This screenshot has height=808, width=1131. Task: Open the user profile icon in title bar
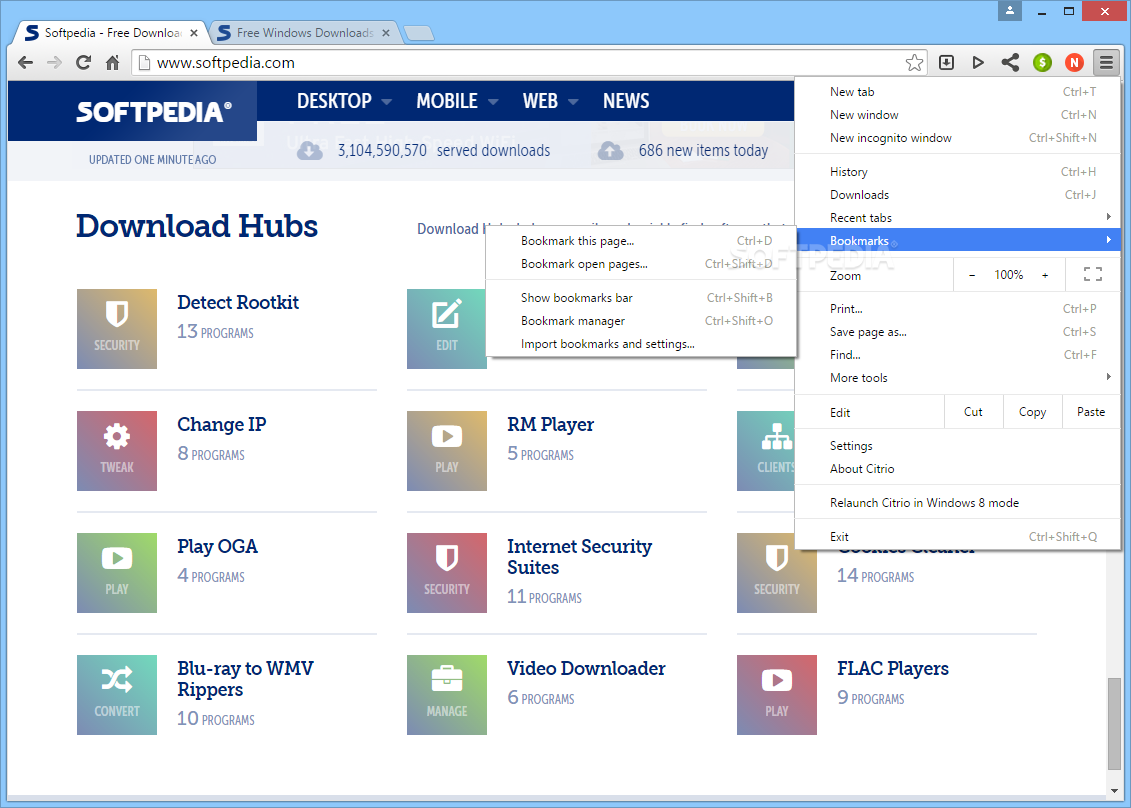(1010, 11)
